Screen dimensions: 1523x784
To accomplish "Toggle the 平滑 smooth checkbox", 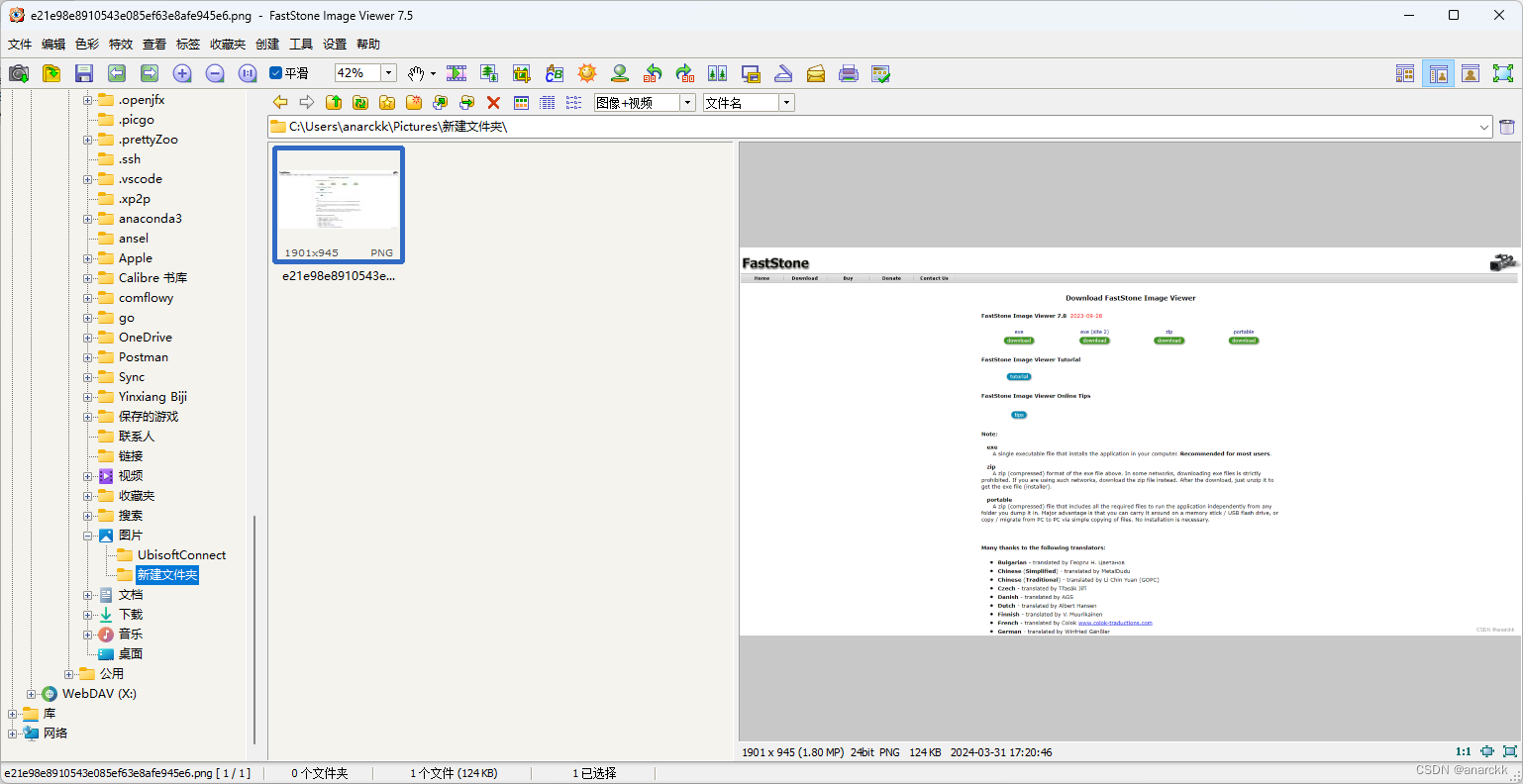I will pyautogui.click(x=276, y=73).
